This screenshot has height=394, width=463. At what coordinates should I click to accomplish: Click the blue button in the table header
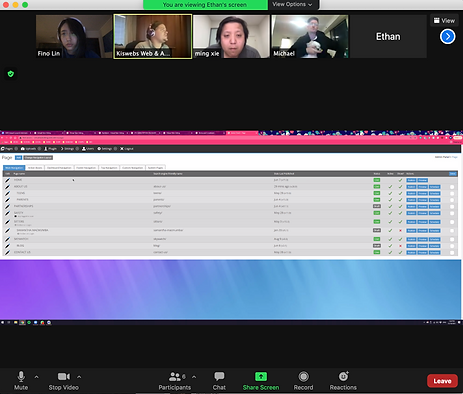453,174
